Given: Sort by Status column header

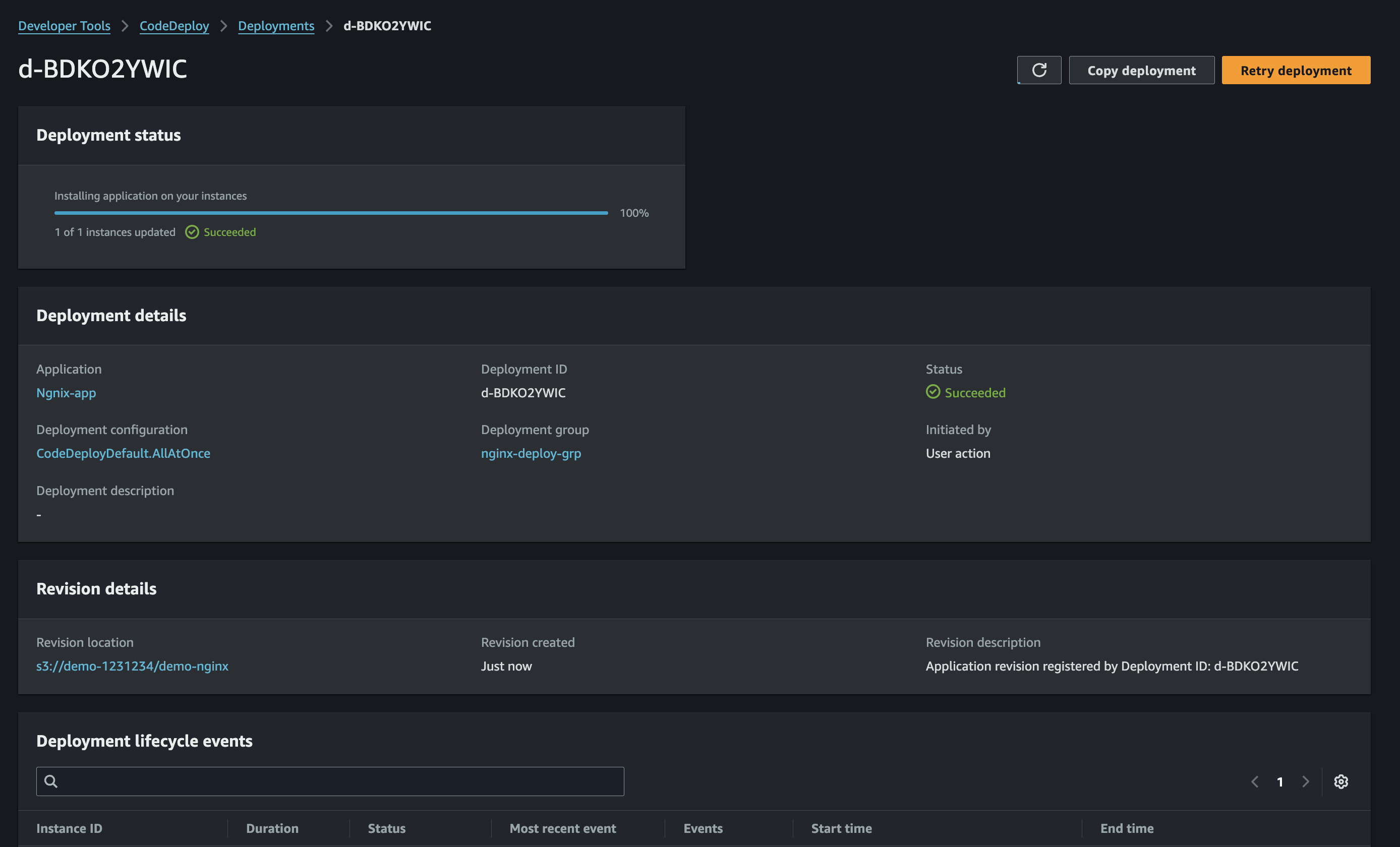Looking at the screenshot, I should click(x=386, y=828).
